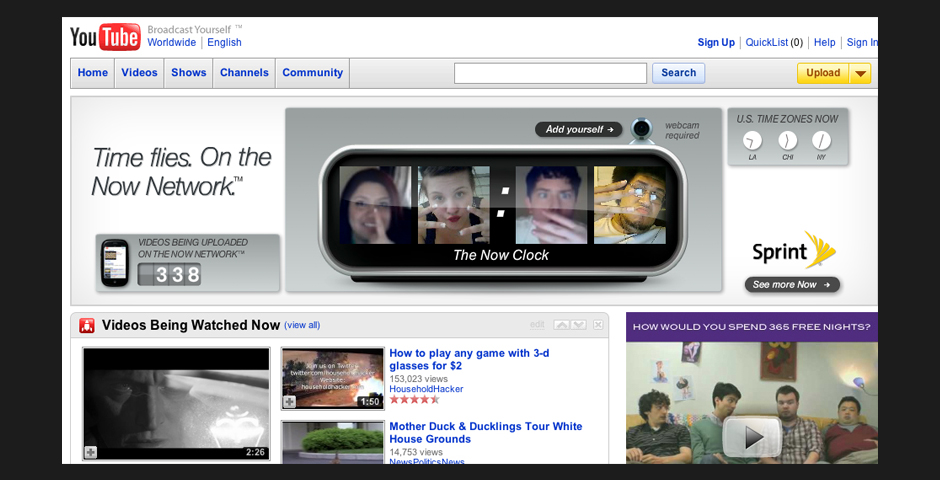Open Mother Duck & Ducklings video title
The height and width of the screenshot is (480, 940).
click(486, 433)
